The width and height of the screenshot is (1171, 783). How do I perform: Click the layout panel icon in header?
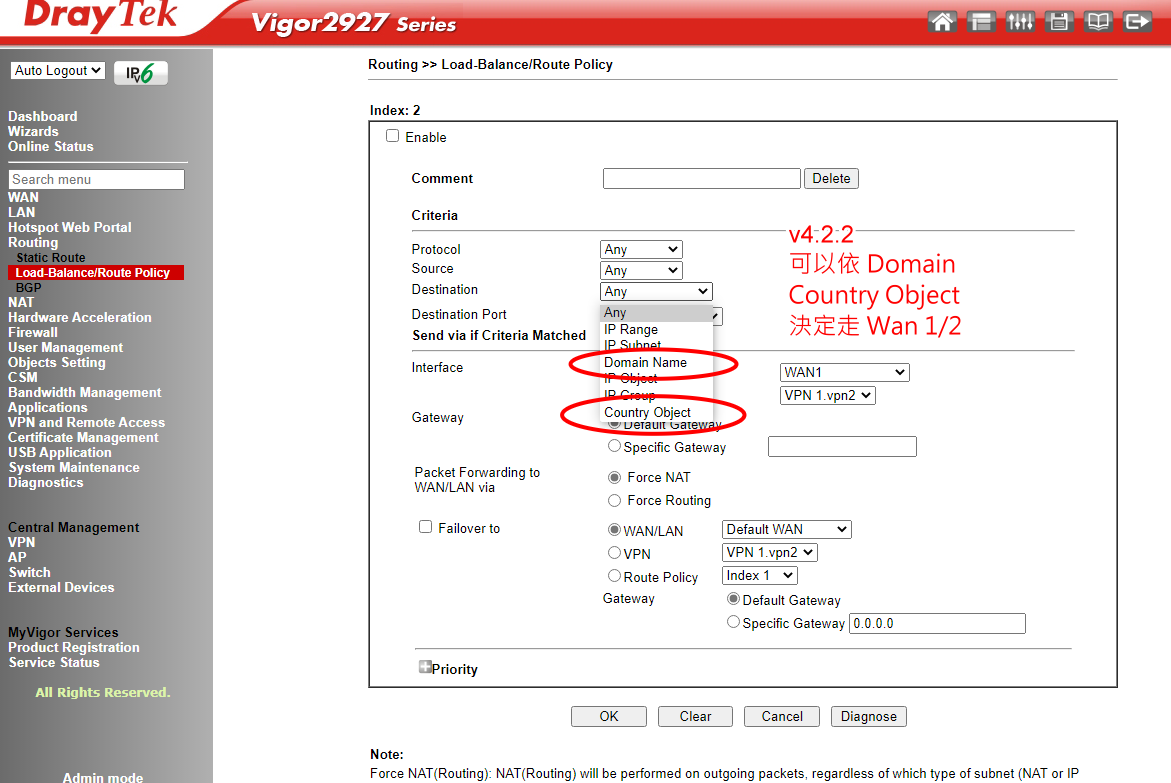[x=981, y=21]
